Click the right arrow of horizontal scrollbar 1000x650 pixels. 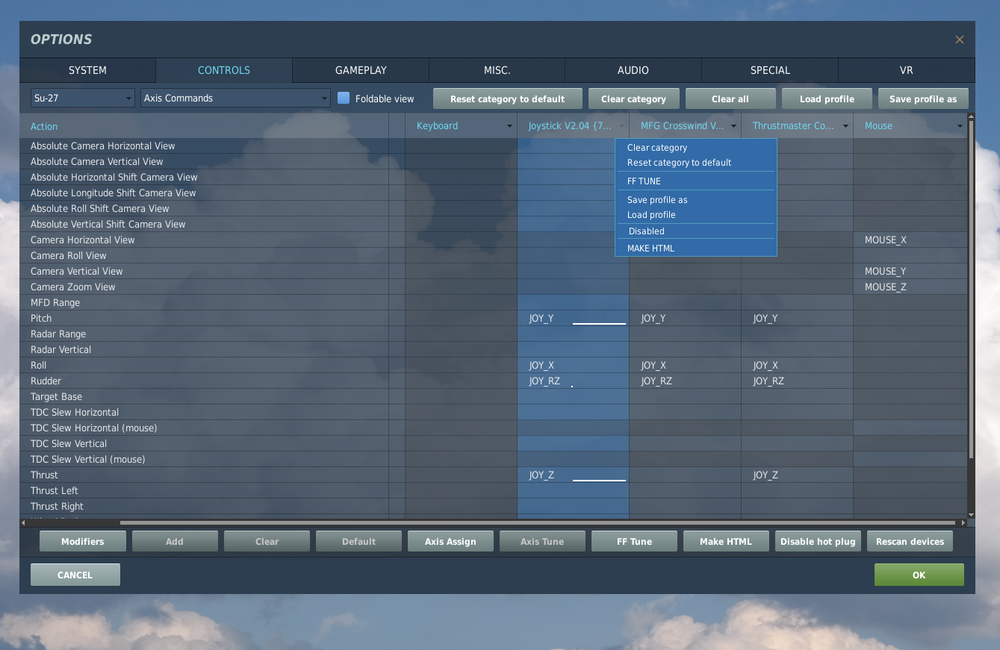963,522
